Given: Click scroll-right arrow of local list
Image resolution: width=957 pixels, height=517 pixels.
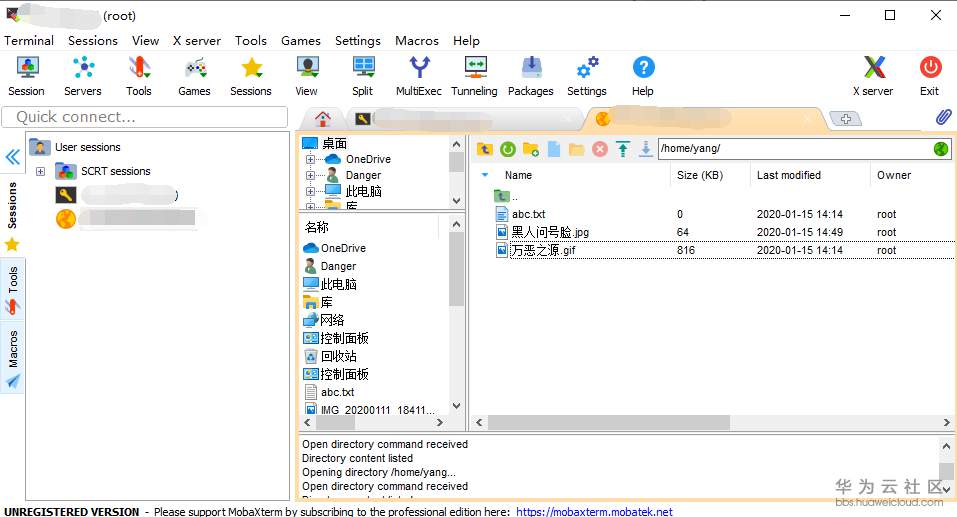Looking at the screenshot, I should click(439, 422).
